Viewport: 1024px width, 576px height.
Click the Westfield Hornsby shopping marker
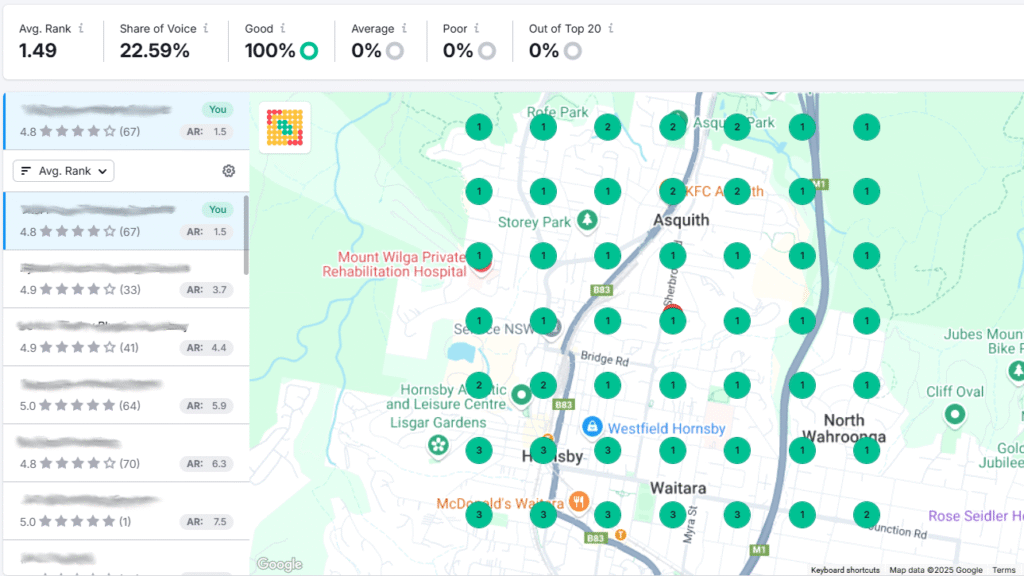[592, 427]
